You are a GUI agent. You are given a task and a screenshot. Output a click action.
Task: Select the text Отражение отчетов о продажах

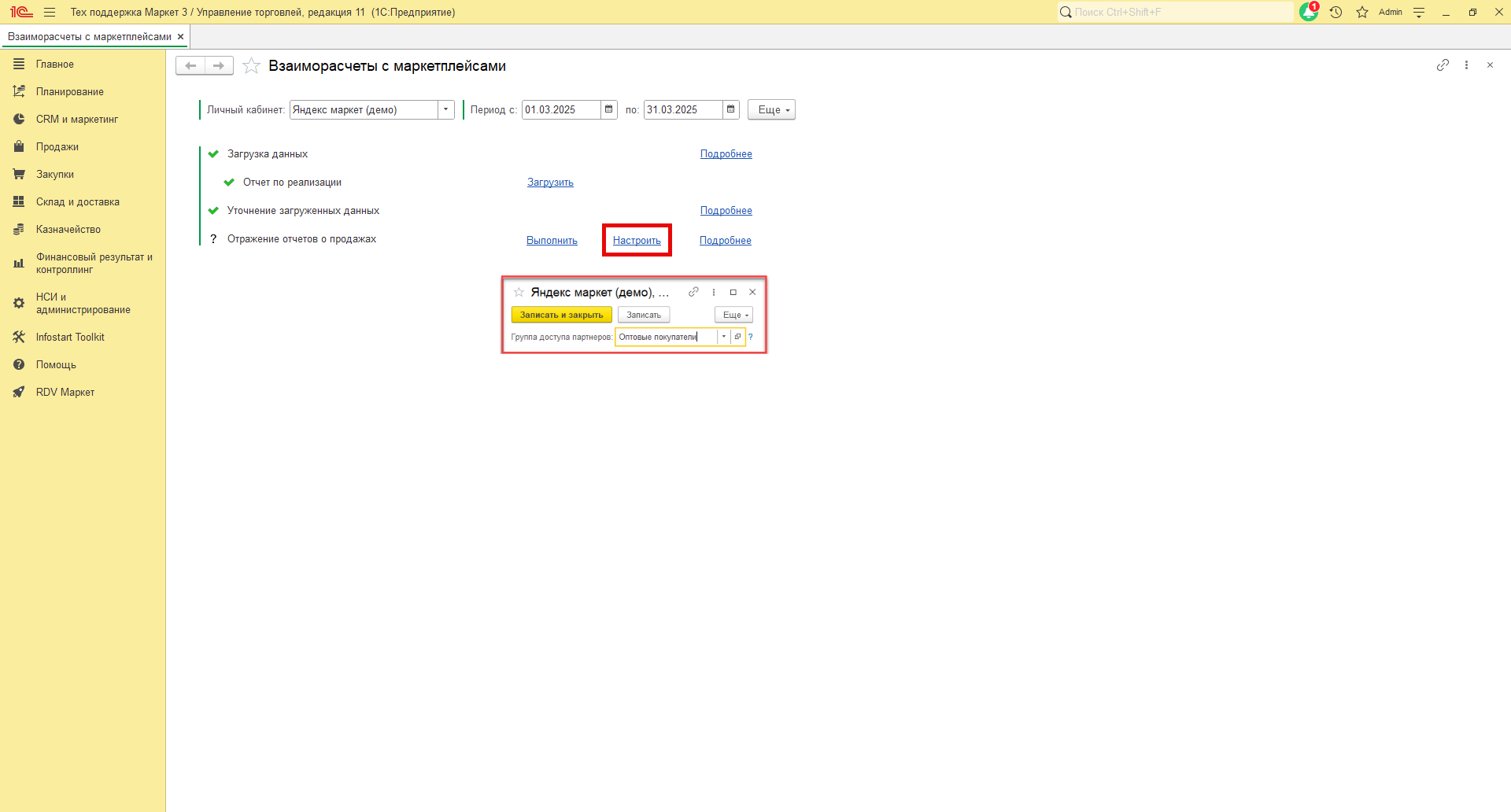[301, 238]
